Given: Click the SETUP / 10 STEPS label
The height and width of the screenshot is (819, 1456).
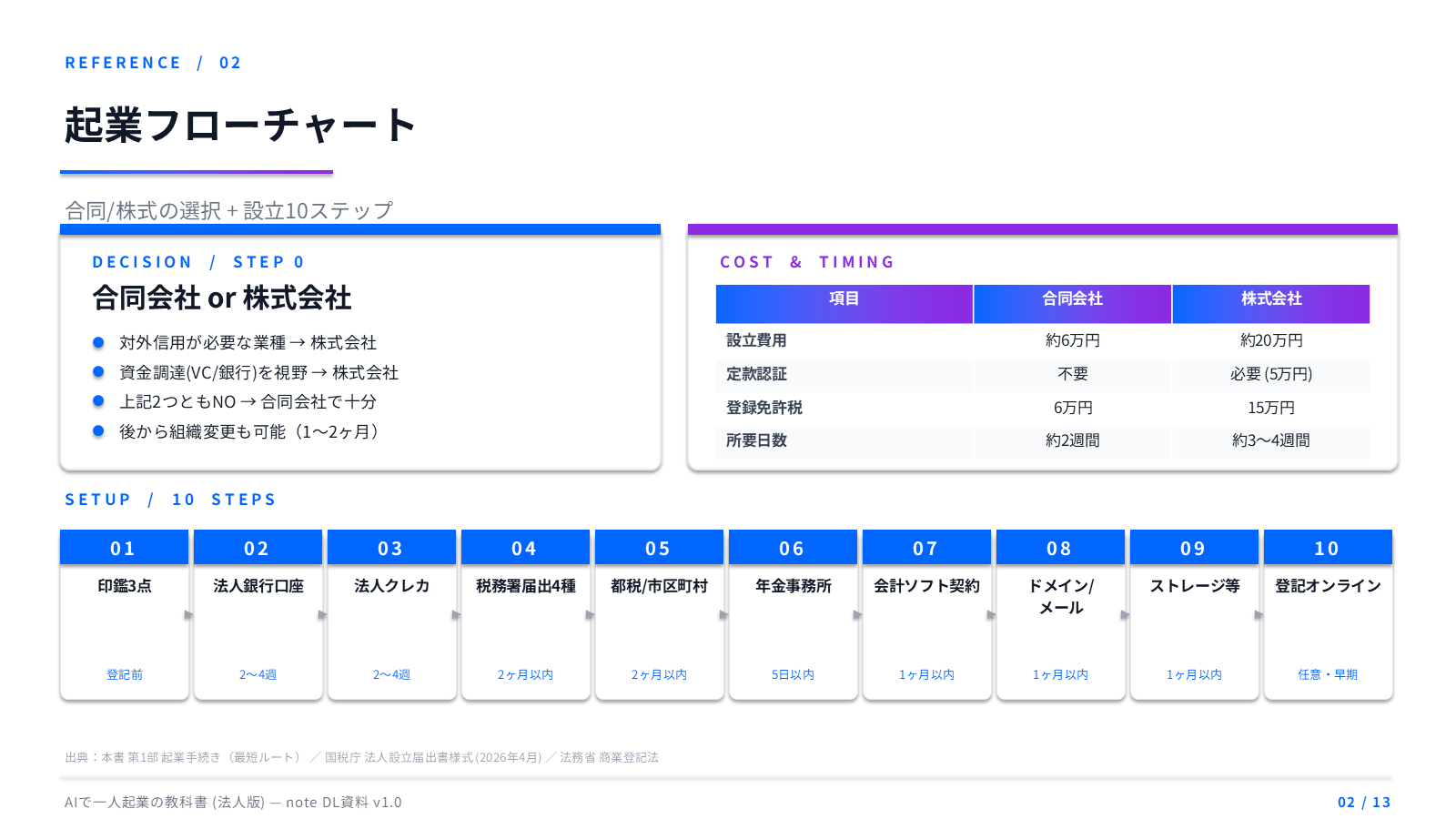Looking at the screenshot, I should click(x=170, y=500).
